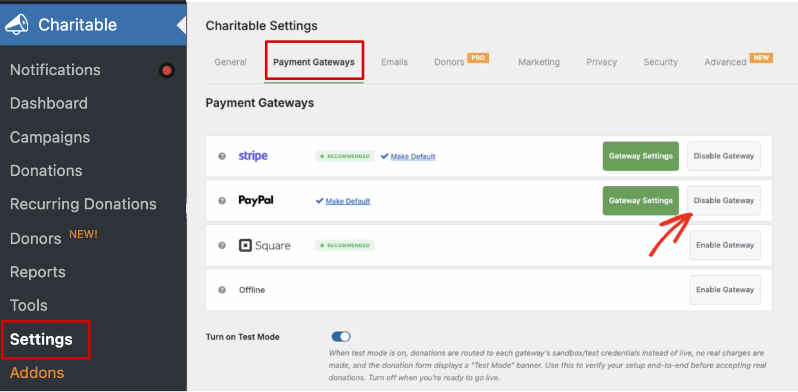Switch to the Security tab
The width and height of the screenshot is (798, 392).
coord(661,62)
